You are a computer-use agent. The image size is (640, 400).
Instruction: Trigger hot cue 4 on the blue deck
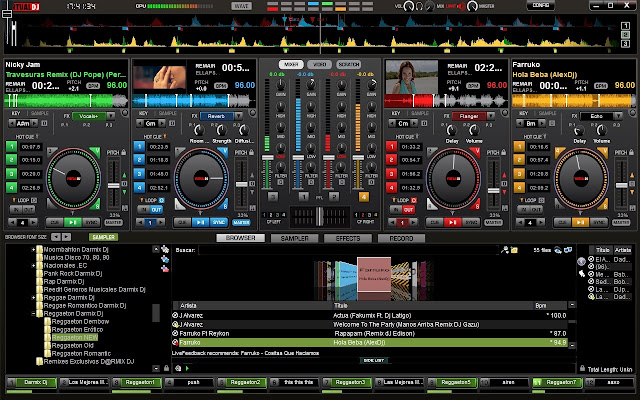[x=139, y=188]
